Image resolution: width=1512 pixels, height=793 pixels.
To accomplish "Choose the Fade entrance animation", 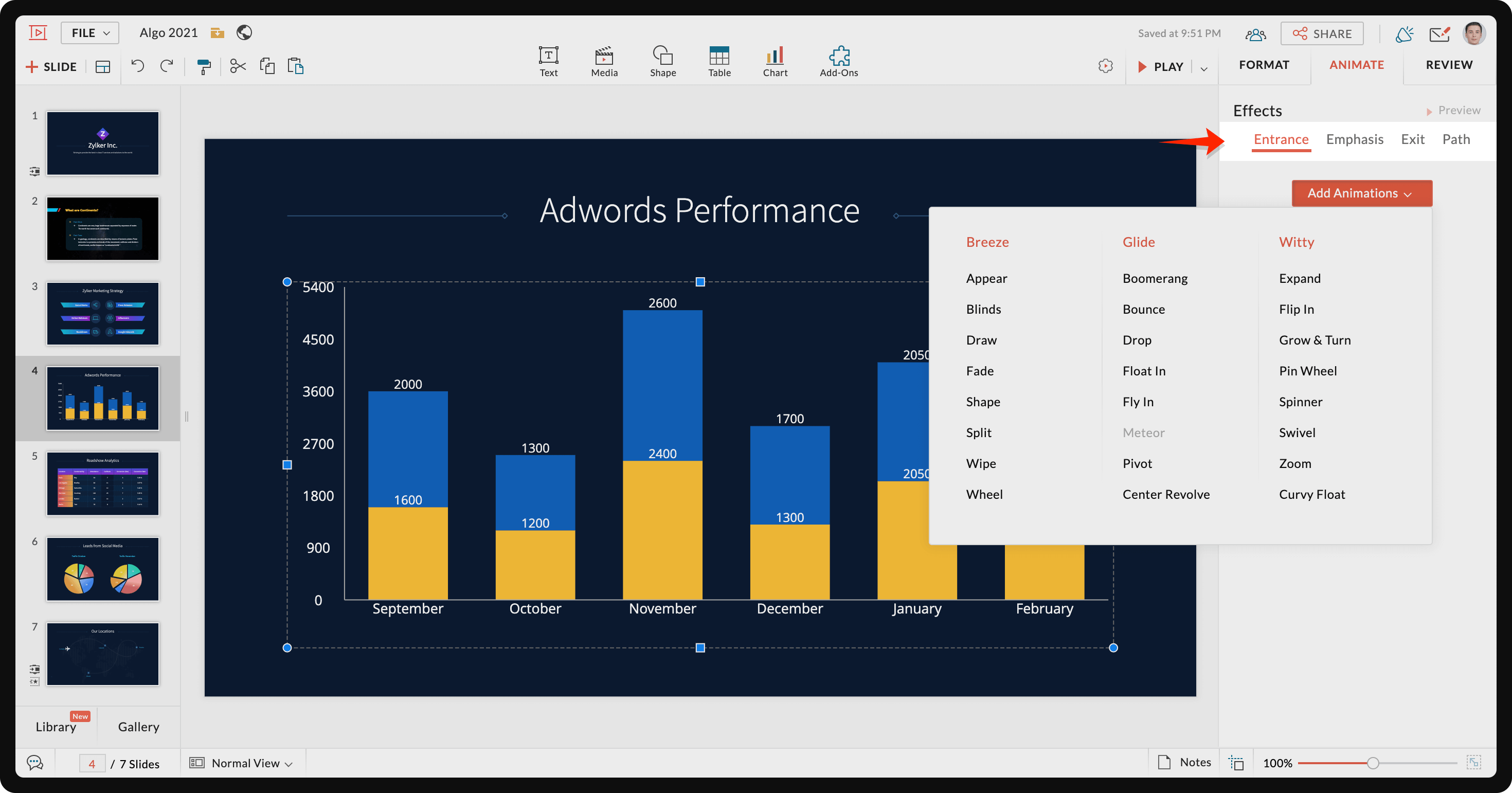I will pyautogui.click(x=980, y=371).
